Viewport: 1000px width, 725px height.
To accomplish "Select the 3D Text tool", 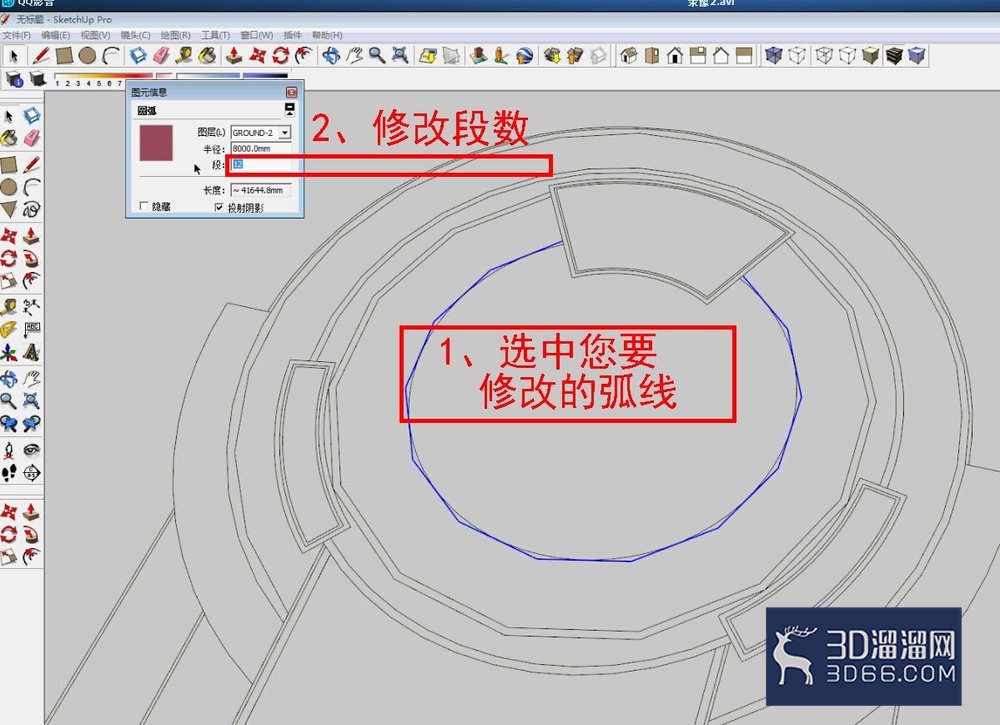I will point(31,352).
